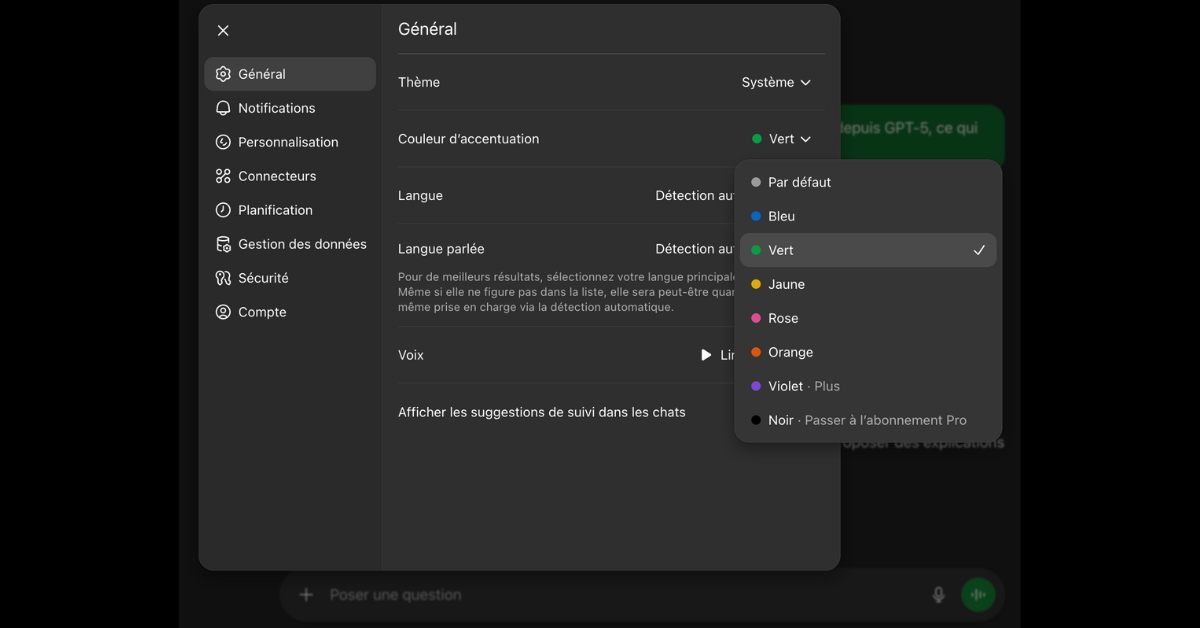
Task: Click the Sécurité shield icon
Action: [x=223, y=278]
